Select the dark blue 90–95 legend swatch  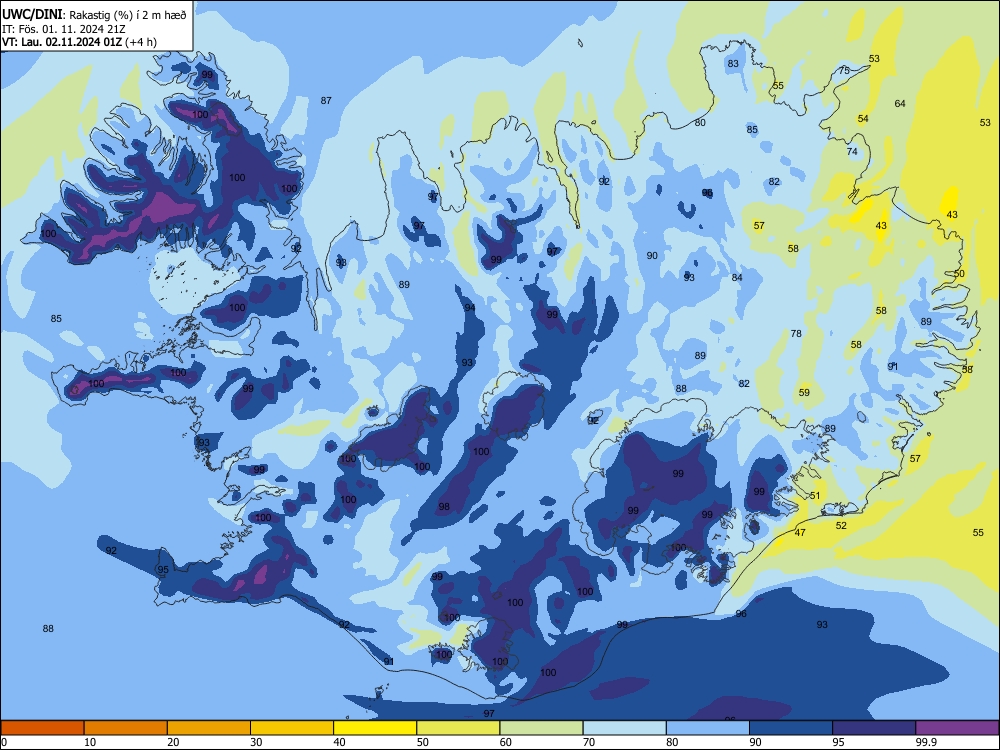791,728
